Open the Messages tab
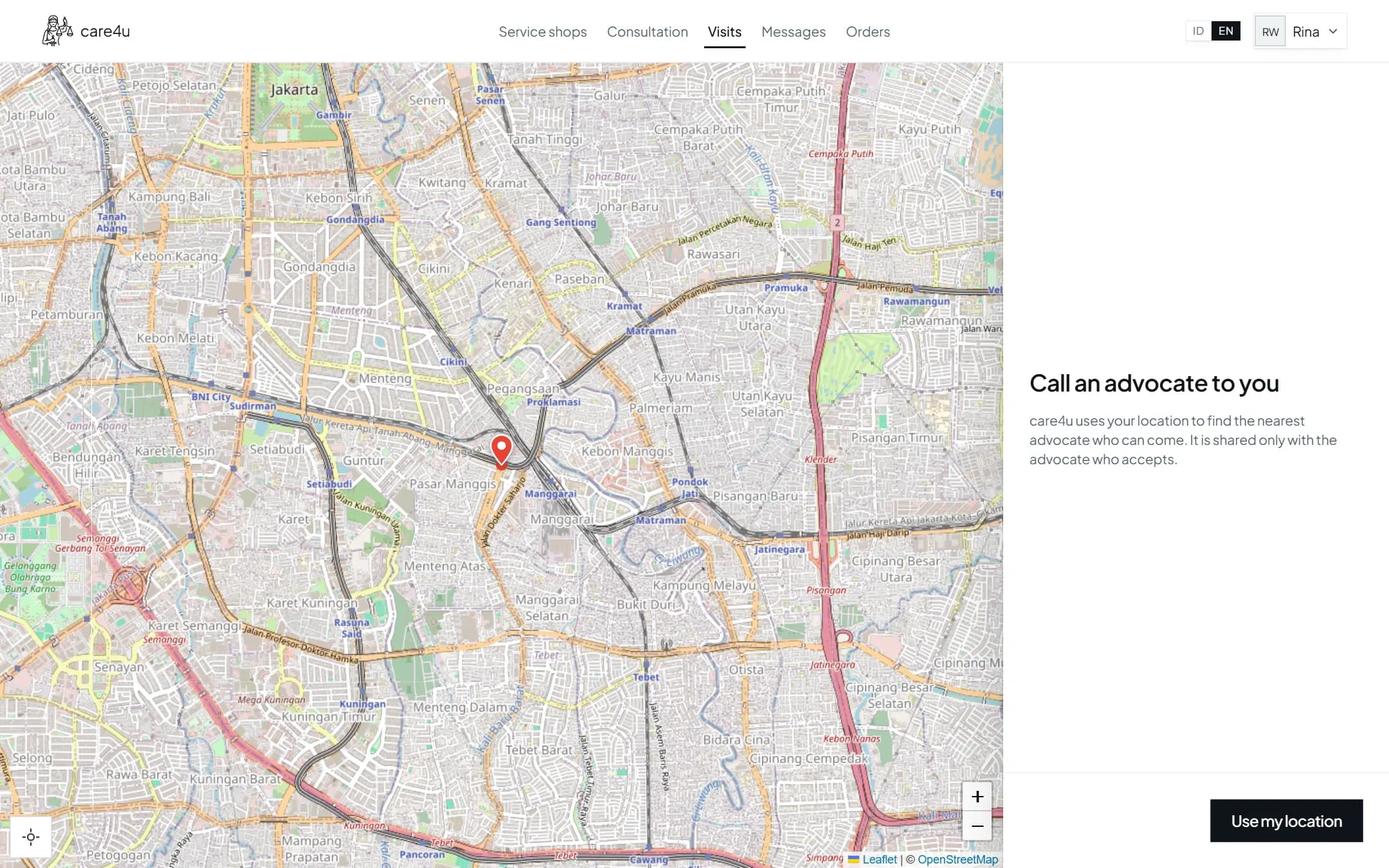This screenshot has height=868, width=1389. tap(793, 32)
